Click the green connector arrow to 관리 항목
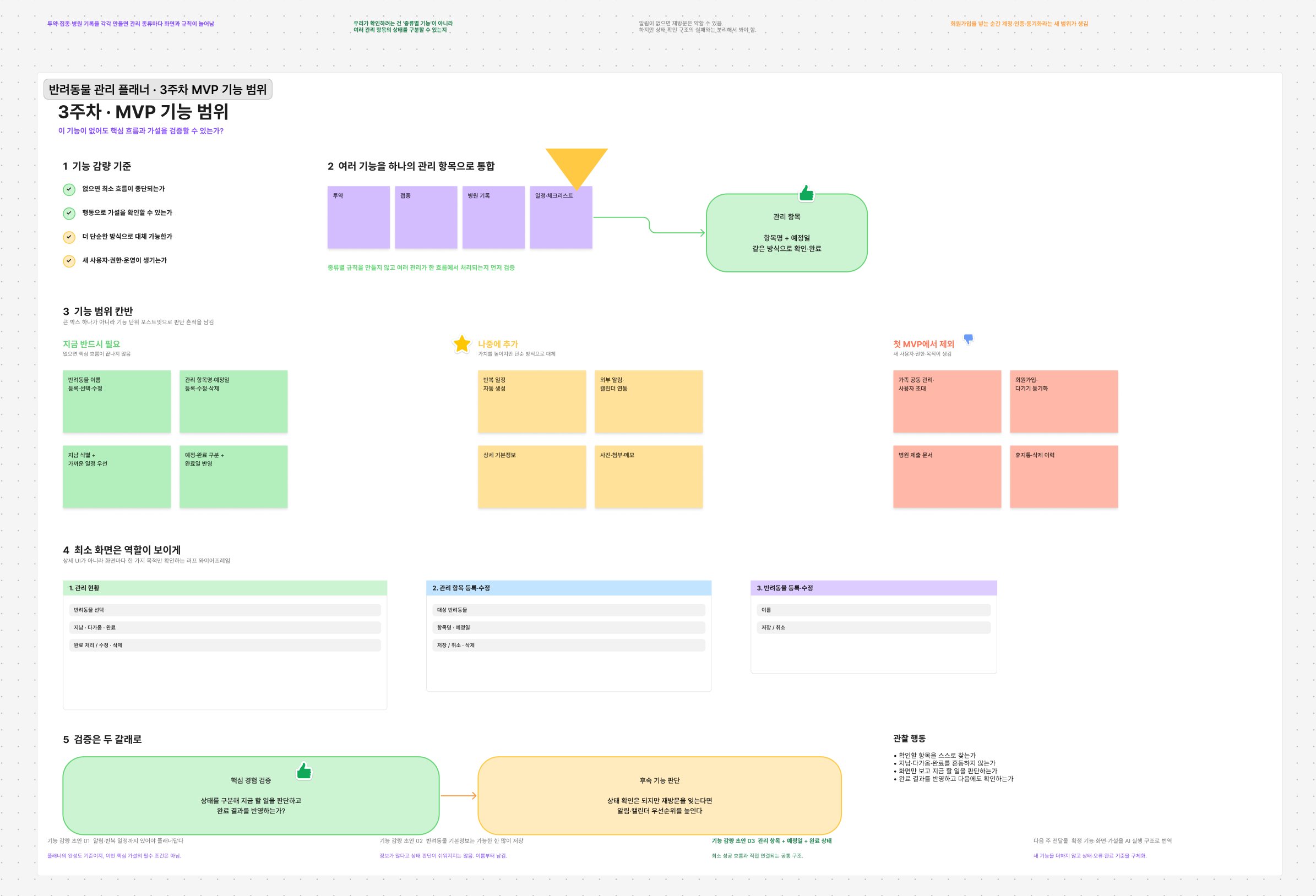 coord(649,225)
